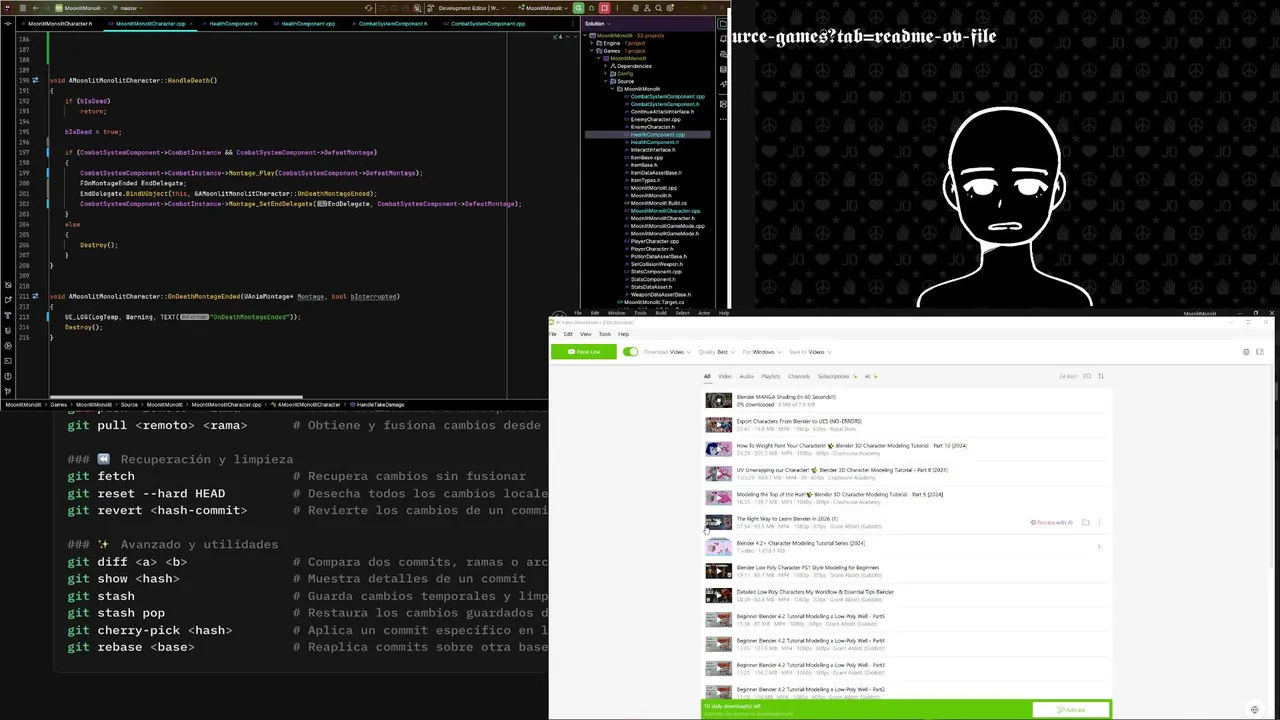The height and width of the screenshot is (720, 1280).
Task: Open the Explorer folder icon on right sidebar
Action: pos(723,24)
